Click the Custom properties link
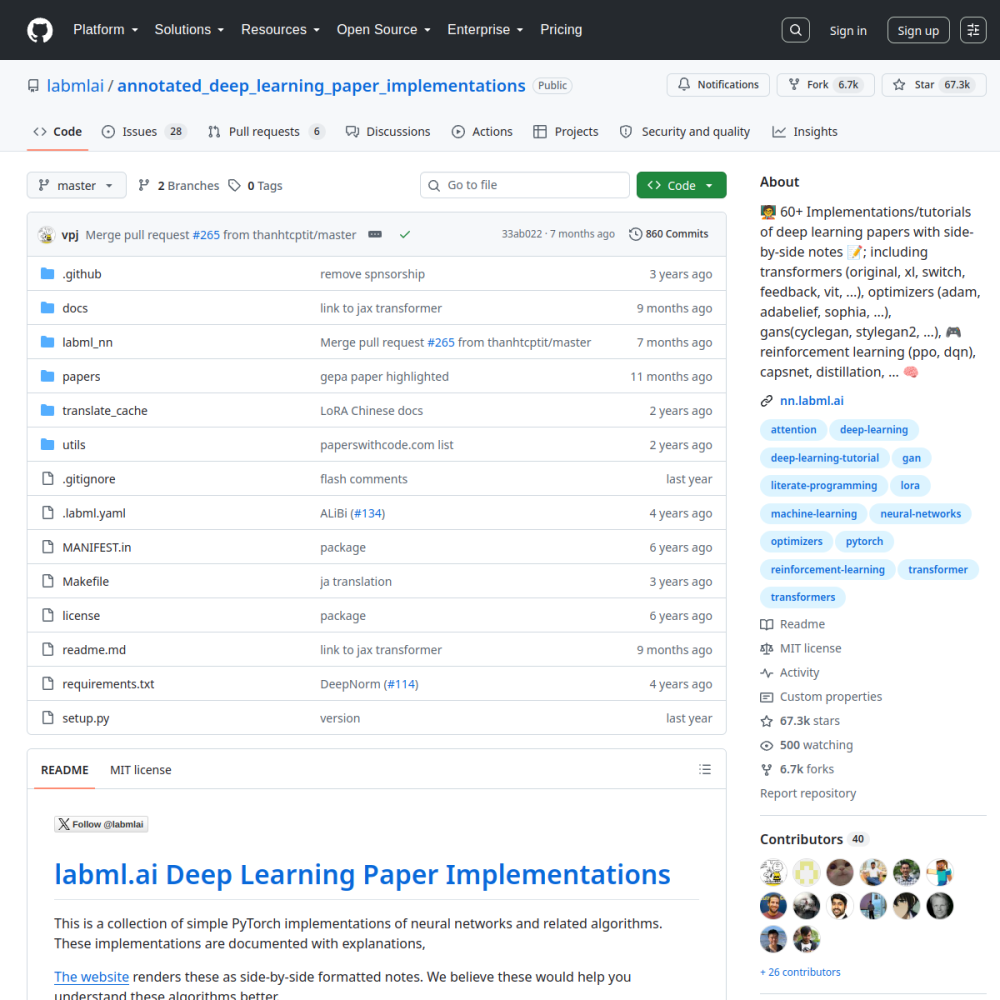The height and width of the screenshot is (1000, 1000). tap(830, 697)
